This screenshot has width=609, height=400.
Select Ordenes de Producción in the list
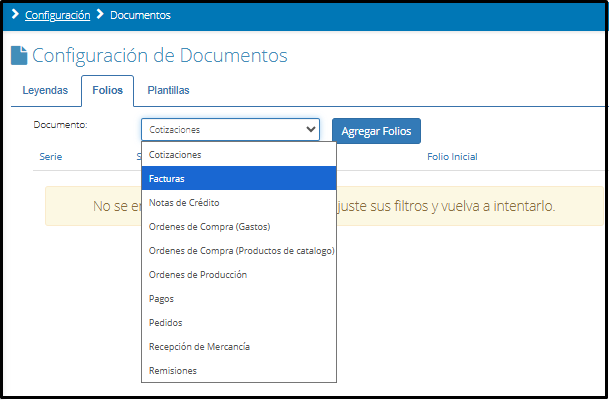197,275
